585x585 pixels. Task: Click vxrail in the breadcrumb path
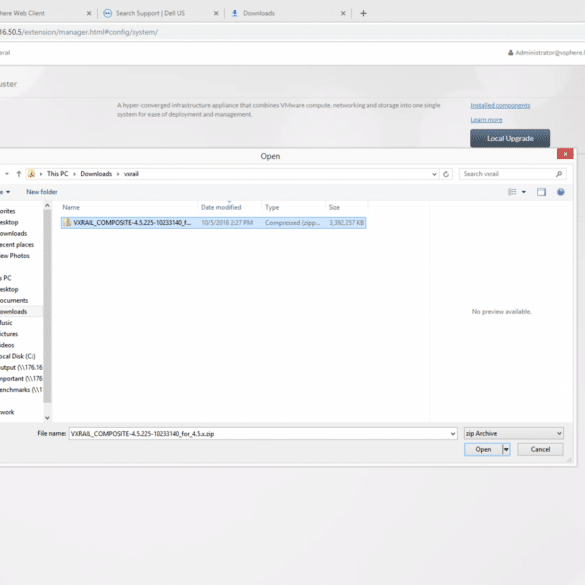[x=131, y=174]
